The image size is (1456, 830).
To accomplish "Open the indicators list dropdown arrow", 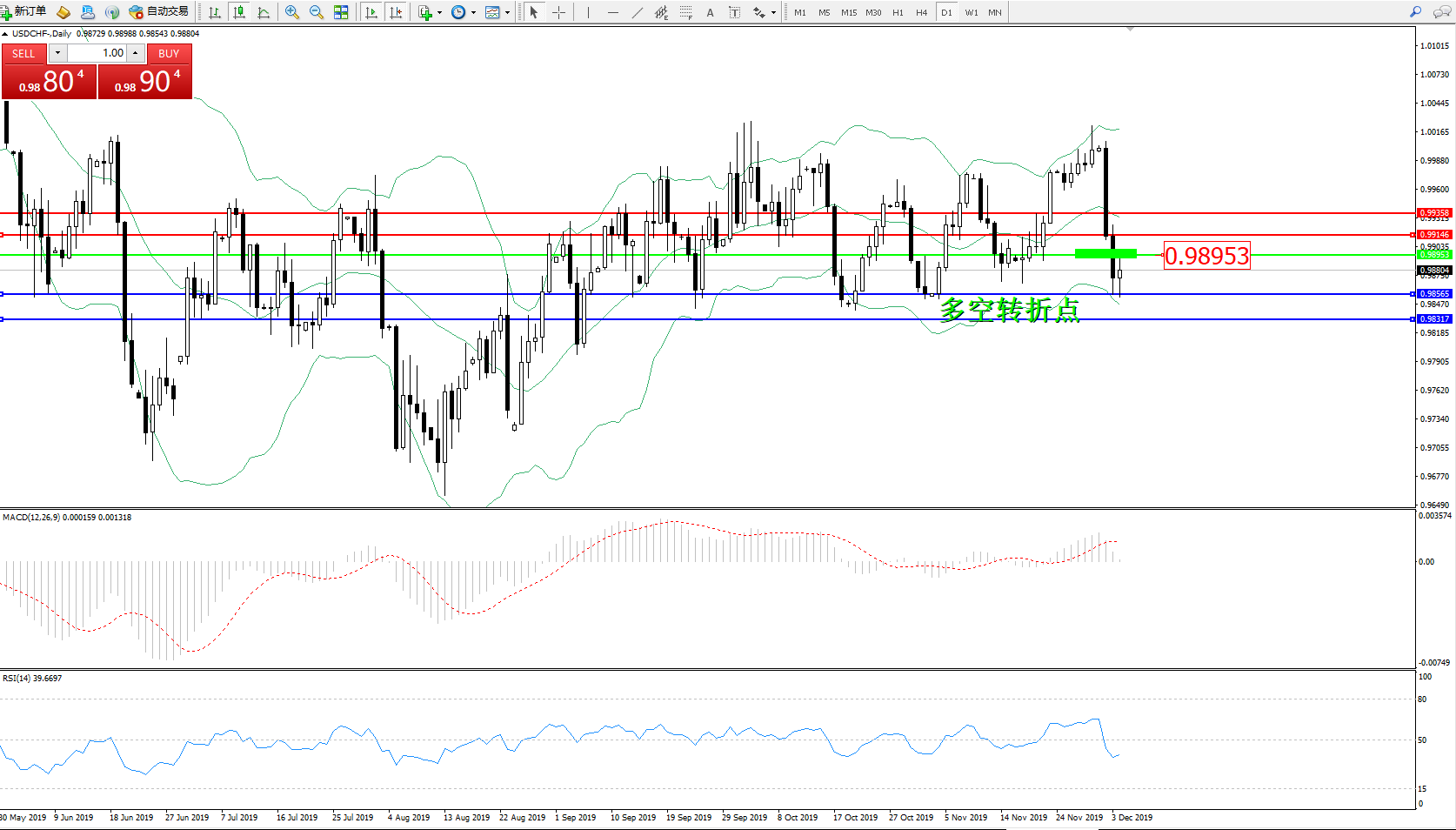I will 439,12.
